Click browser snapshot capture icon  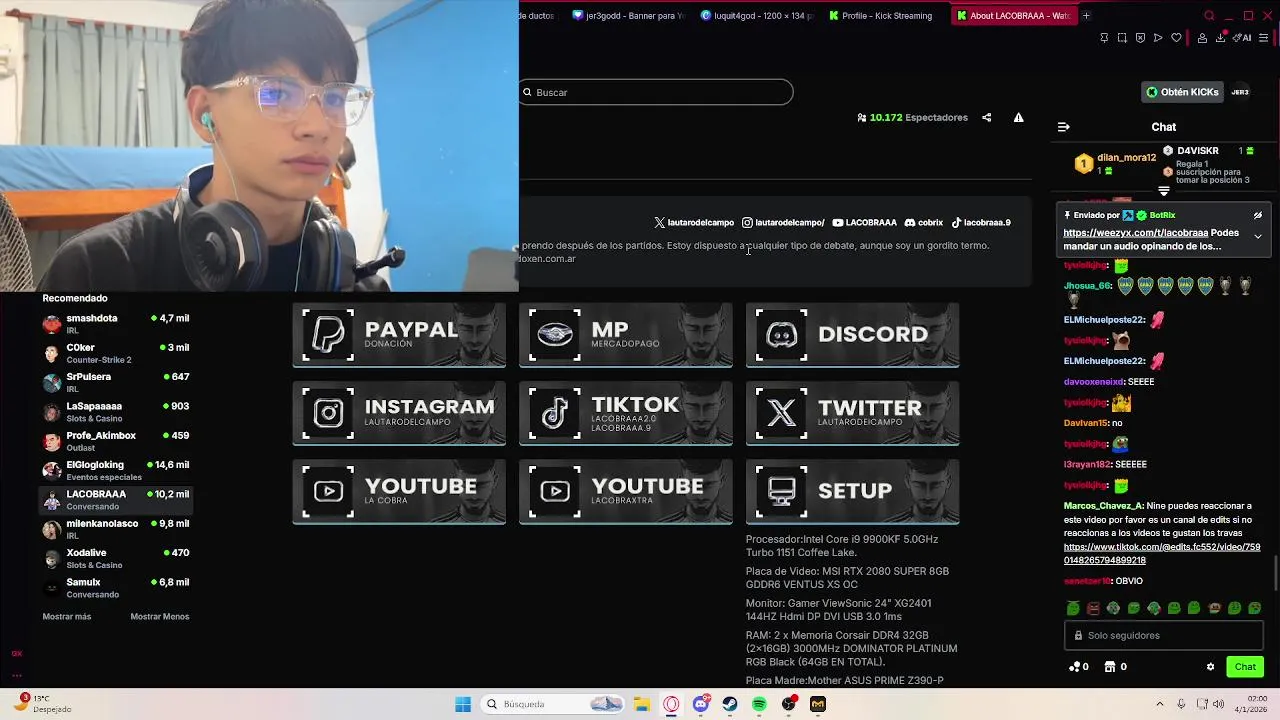pyautogui.click(x=1122, y=38)
